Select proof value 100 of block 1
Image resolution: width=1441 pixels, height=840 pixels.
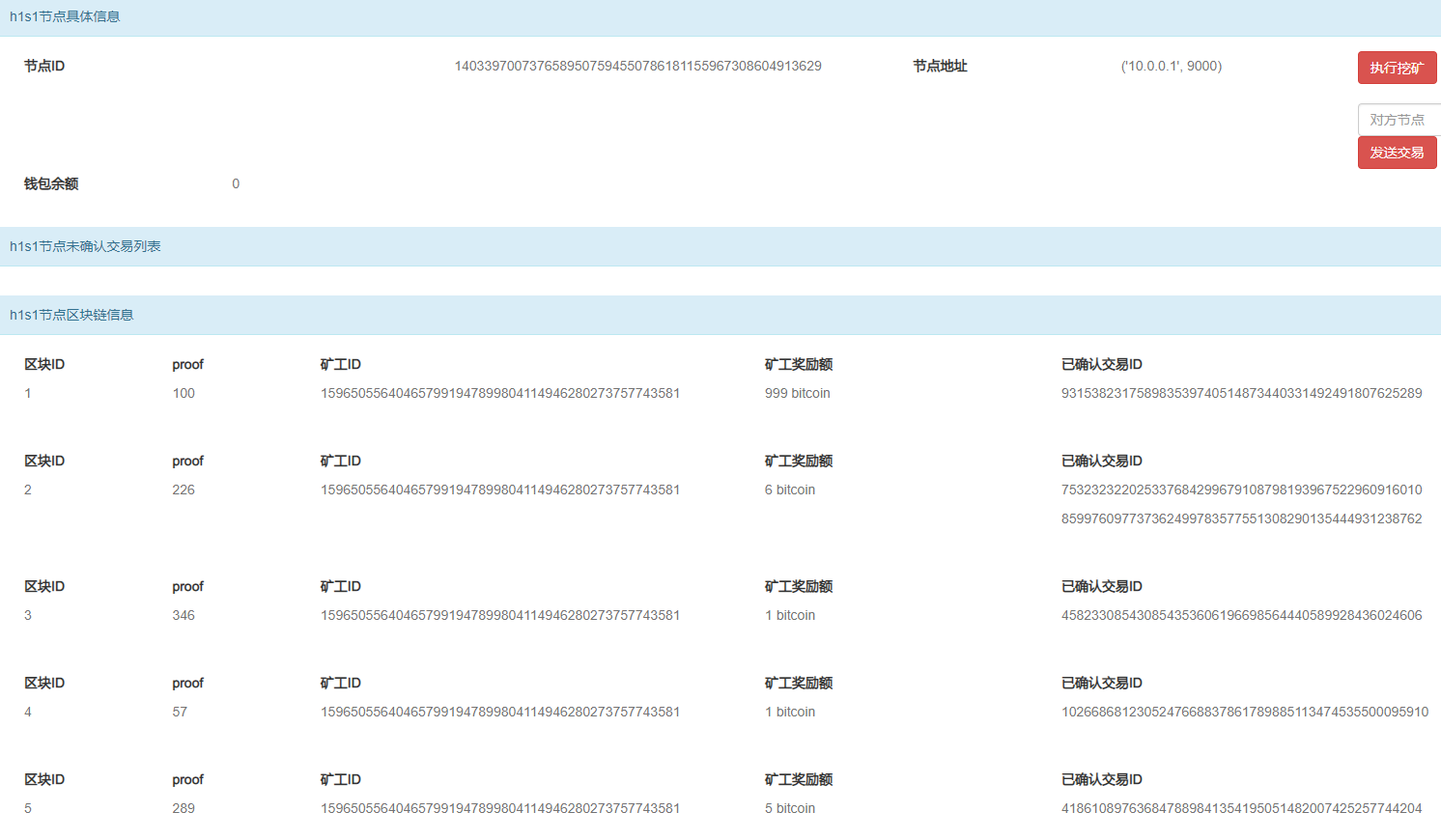point(184,393)
